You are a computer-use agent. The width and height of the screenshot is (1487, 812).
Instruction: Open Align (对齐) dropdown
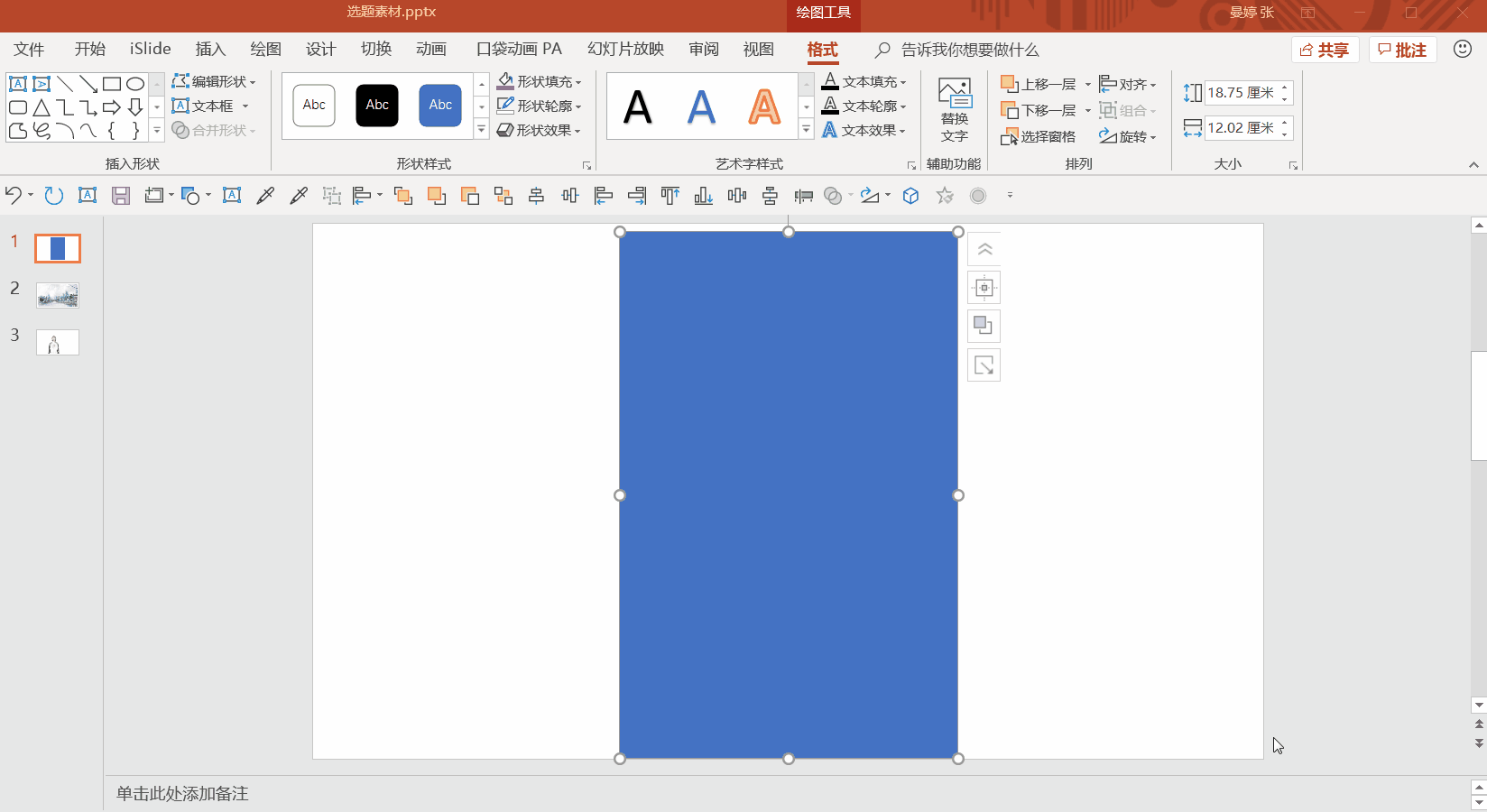pyautogui.click(x=1128, y=84)
